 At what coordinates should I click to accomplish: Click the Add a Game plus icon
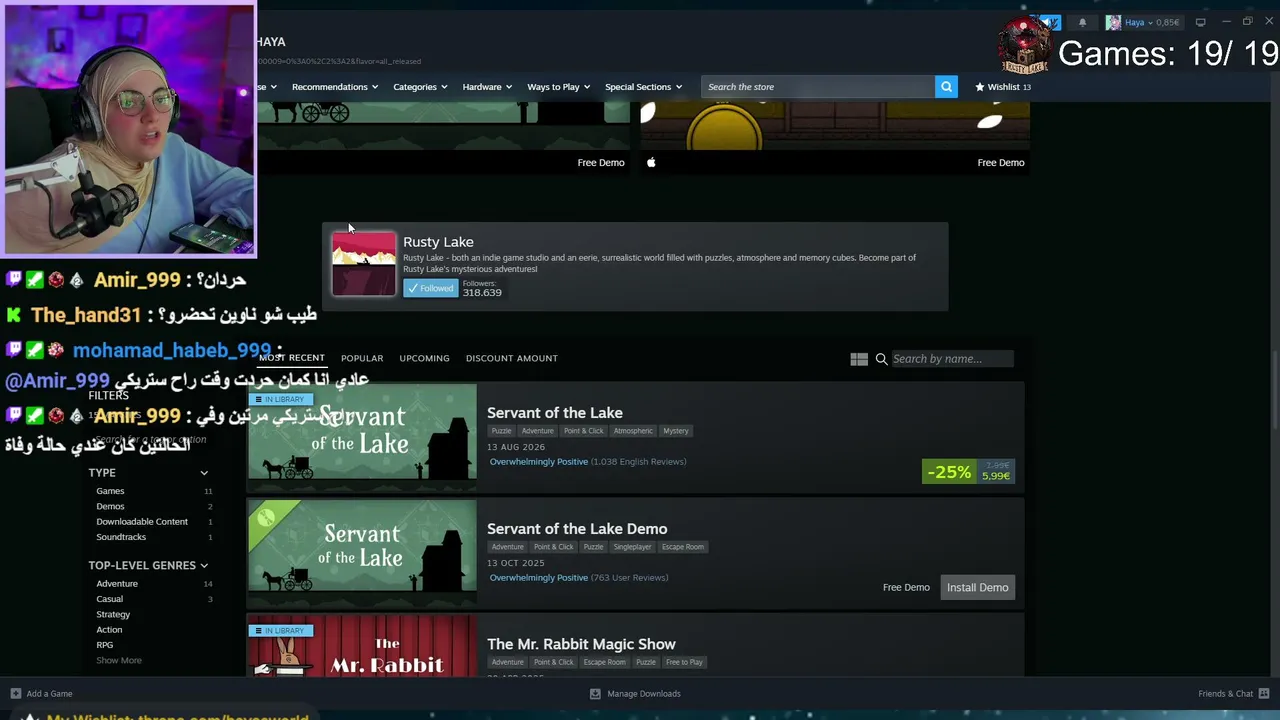coord(15,693)
